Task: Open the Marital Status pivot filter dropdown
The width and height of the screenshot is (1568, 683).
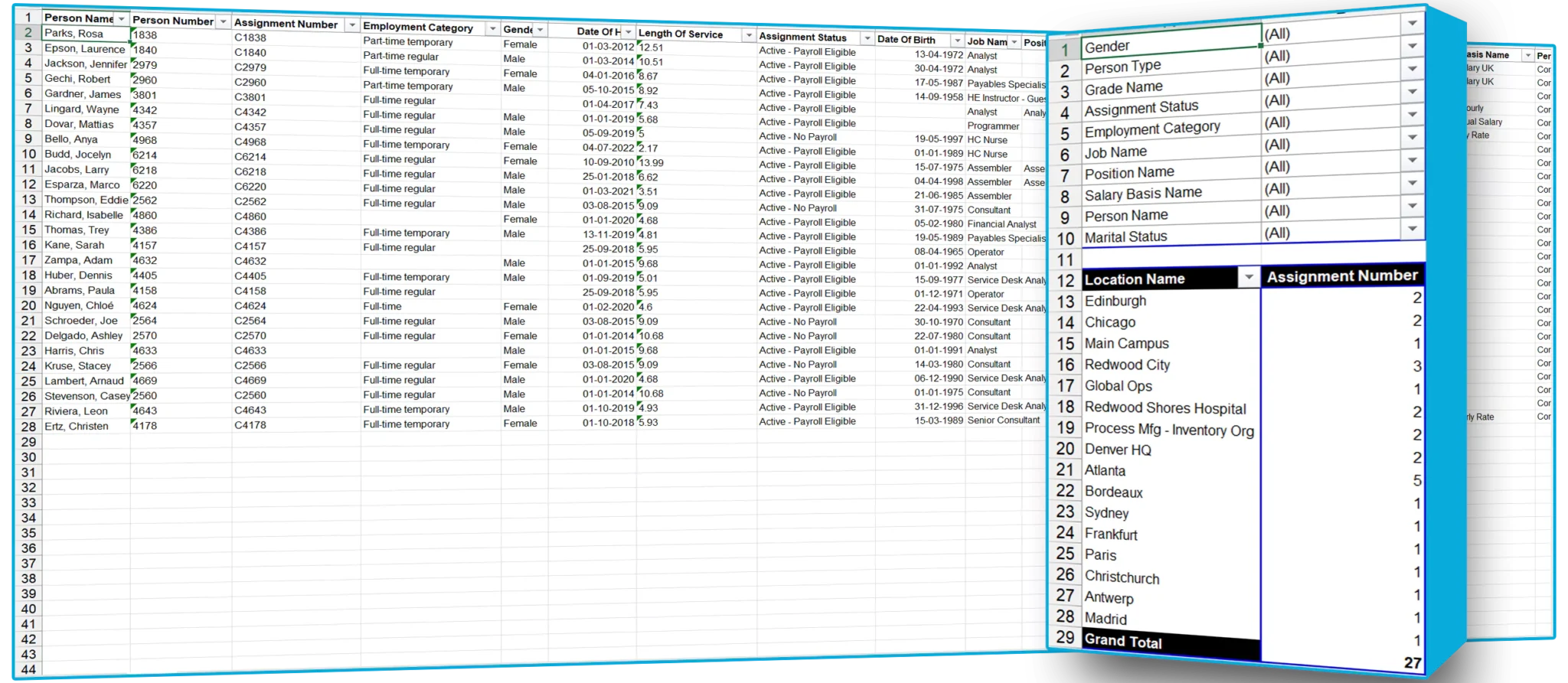Action: pyautogui.click(x=1412, y=228)
